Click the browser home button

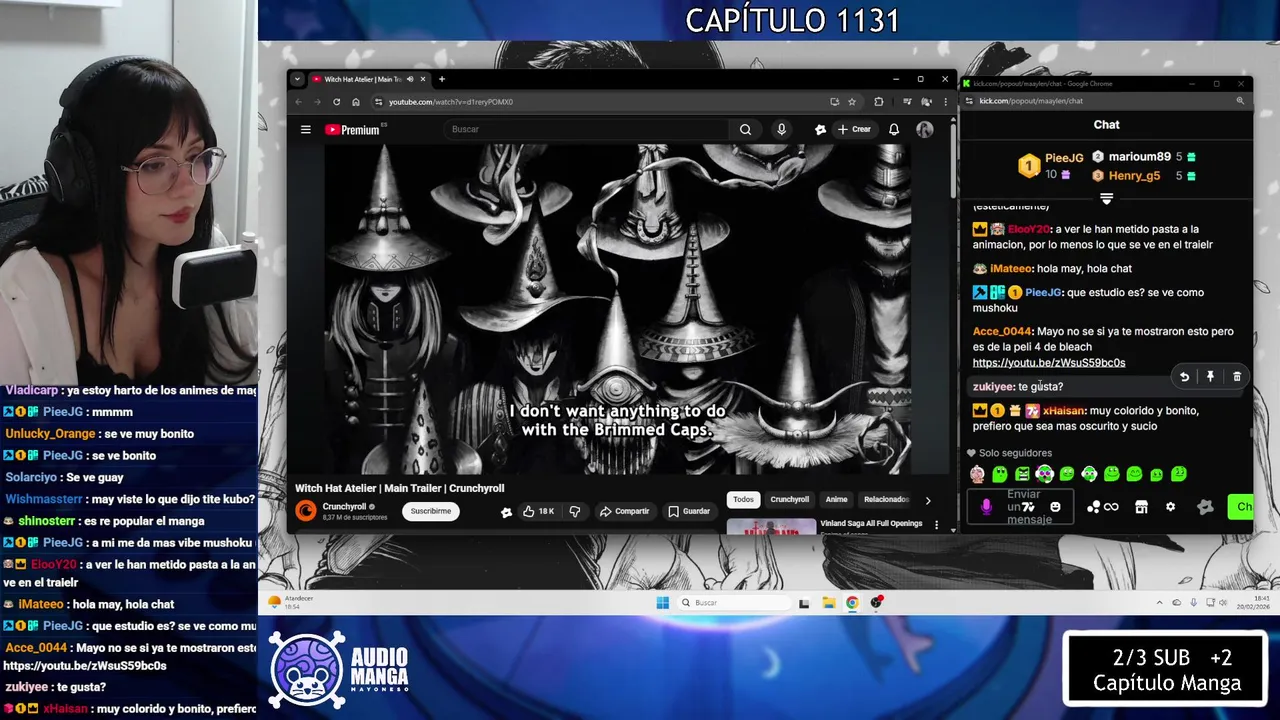[356, 102]
